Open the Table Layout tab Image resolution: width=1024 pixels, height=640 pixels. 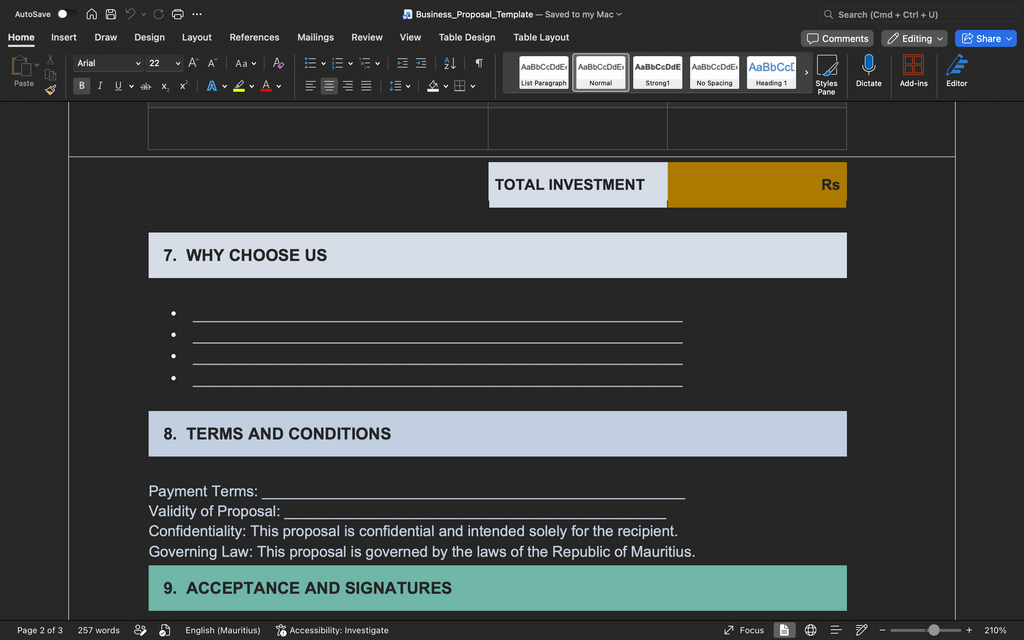click(541, 37)
